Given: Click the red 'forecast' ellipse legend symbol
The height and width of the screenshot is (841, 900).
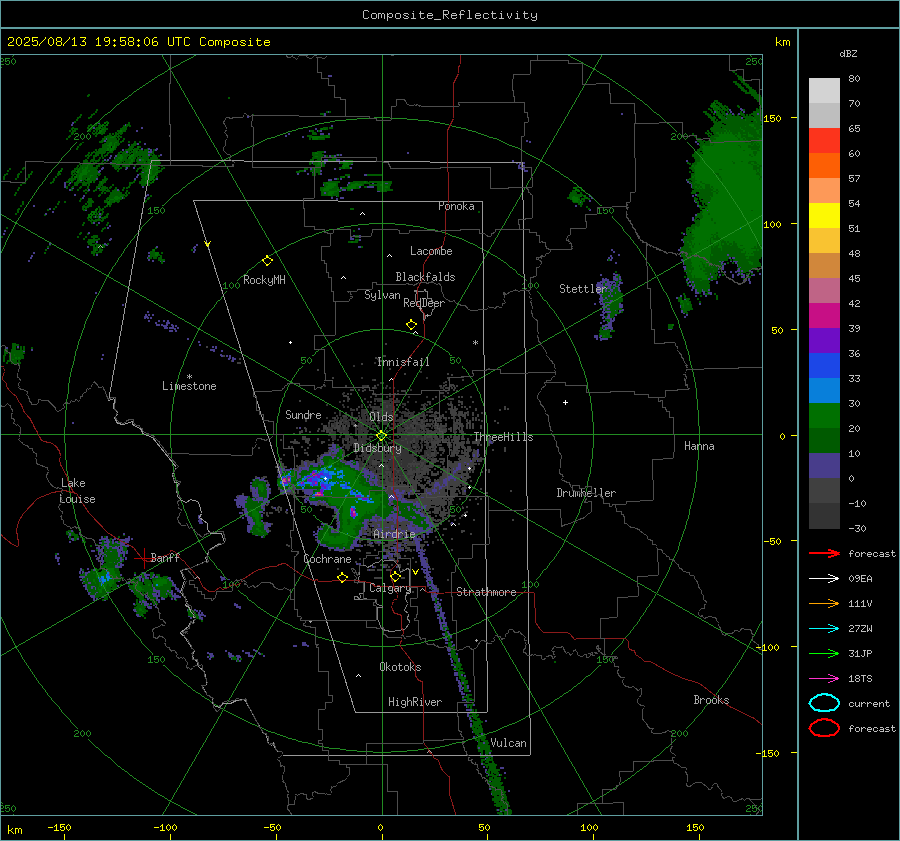Looking at the screenshot, I should coord(824,728).
